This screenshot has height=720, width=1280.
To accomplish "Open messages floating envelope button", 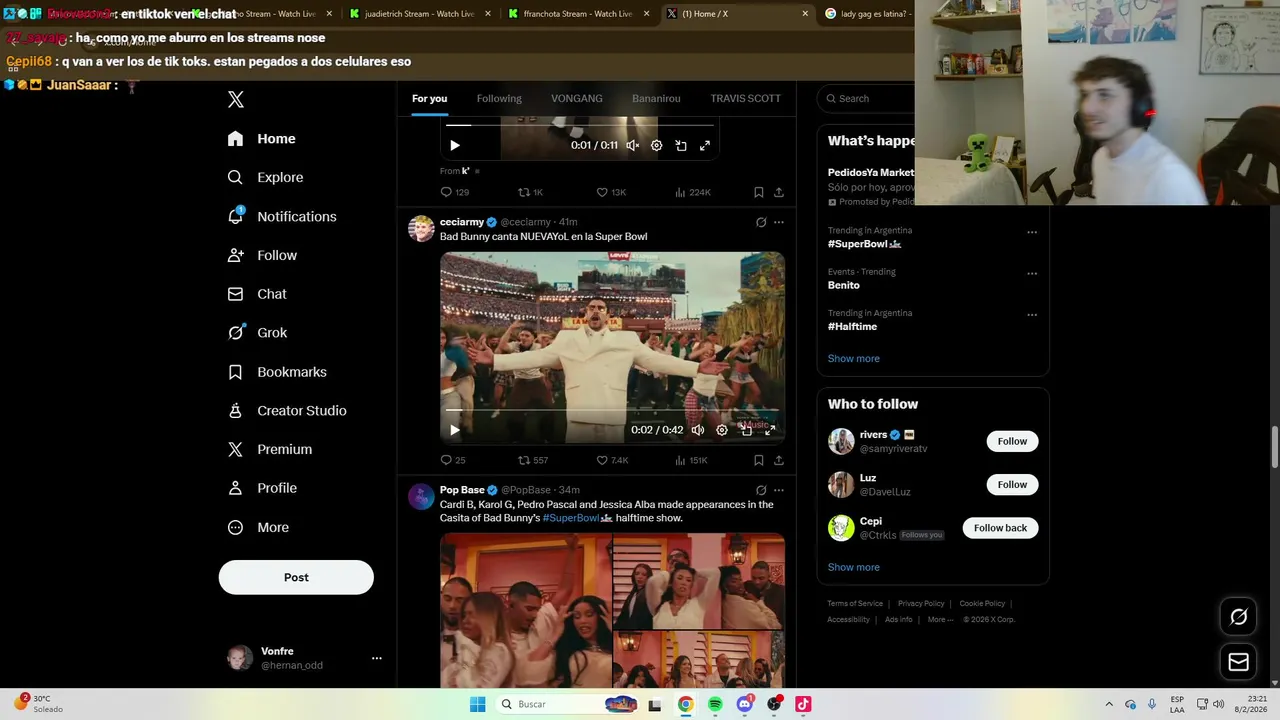I will point(1238,661).
